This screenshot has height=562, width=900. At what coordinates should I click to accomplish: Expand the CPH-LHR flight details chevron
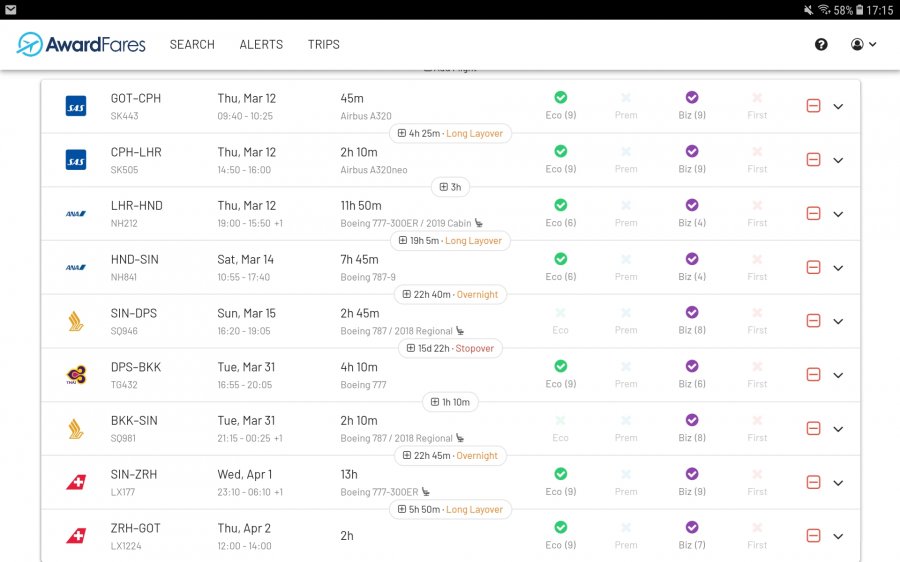838,160
